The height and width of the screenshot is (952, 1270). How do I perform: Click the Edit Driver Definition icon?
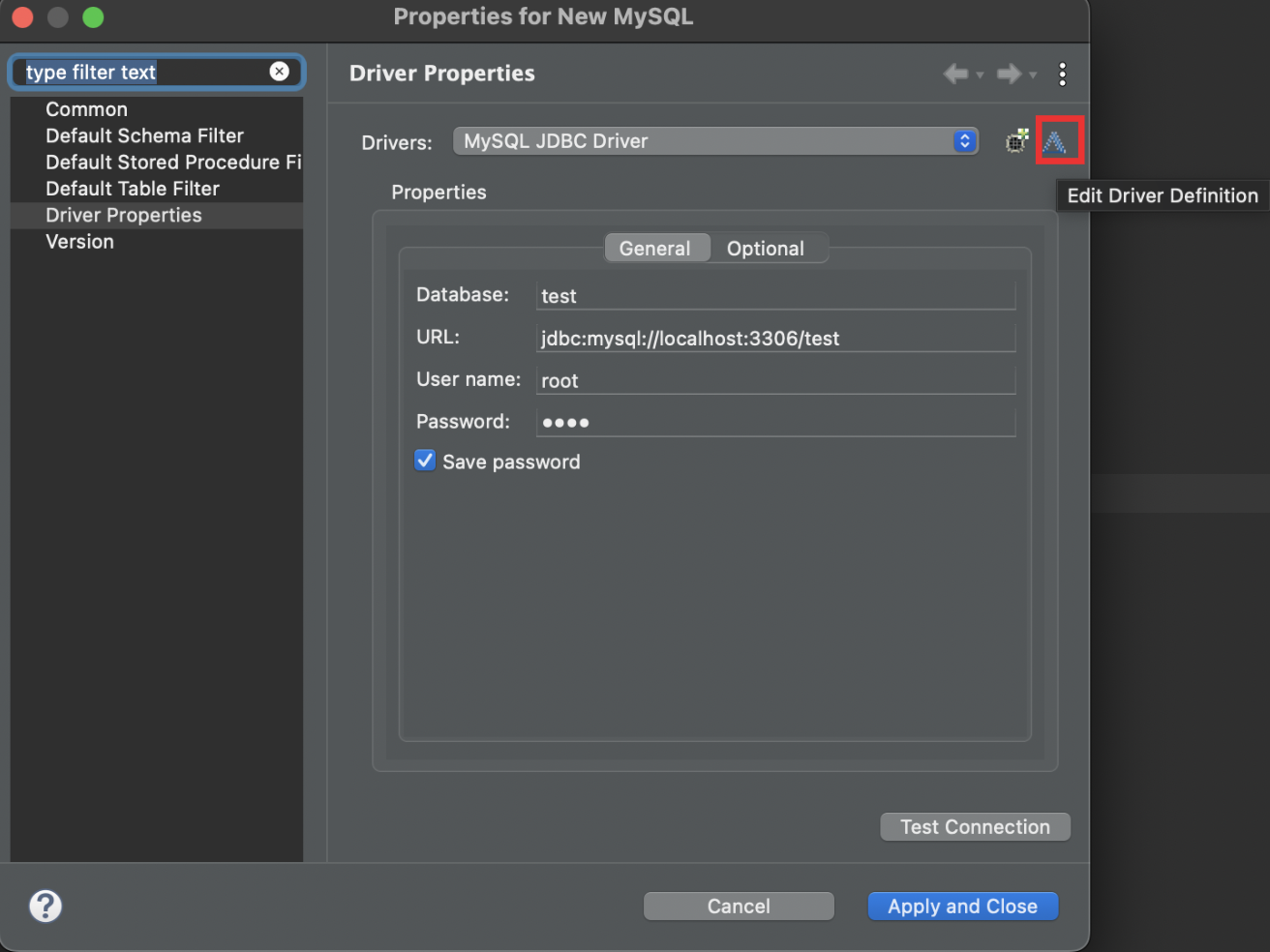(1055, 142)
